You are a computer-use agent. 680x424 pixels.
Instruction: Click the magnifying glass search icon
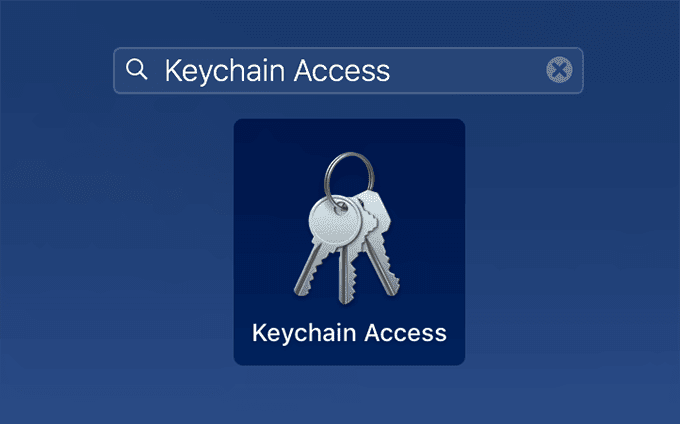(x=137, y=69)
